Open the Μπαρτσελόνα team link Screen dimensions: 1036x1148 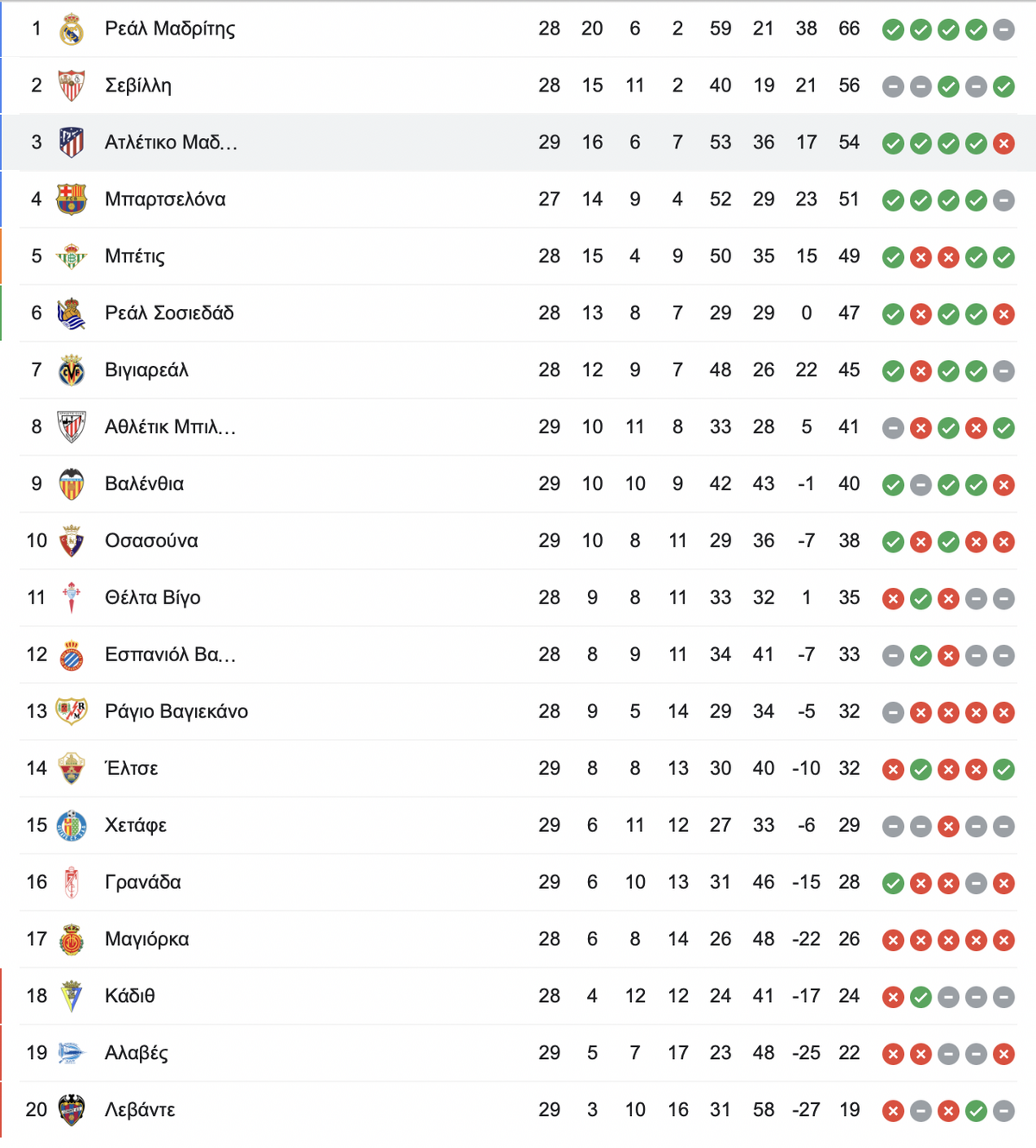click(x=165, y=199)
